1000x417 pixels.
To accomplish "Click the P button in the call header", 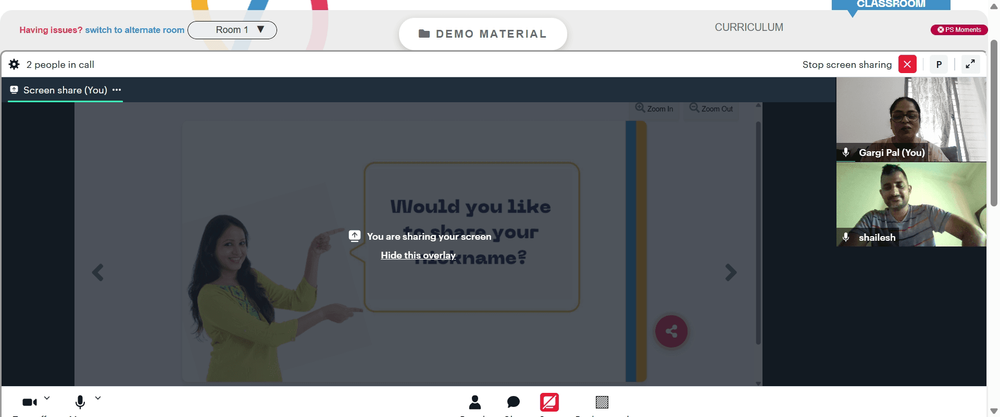I will coord(938,64).
